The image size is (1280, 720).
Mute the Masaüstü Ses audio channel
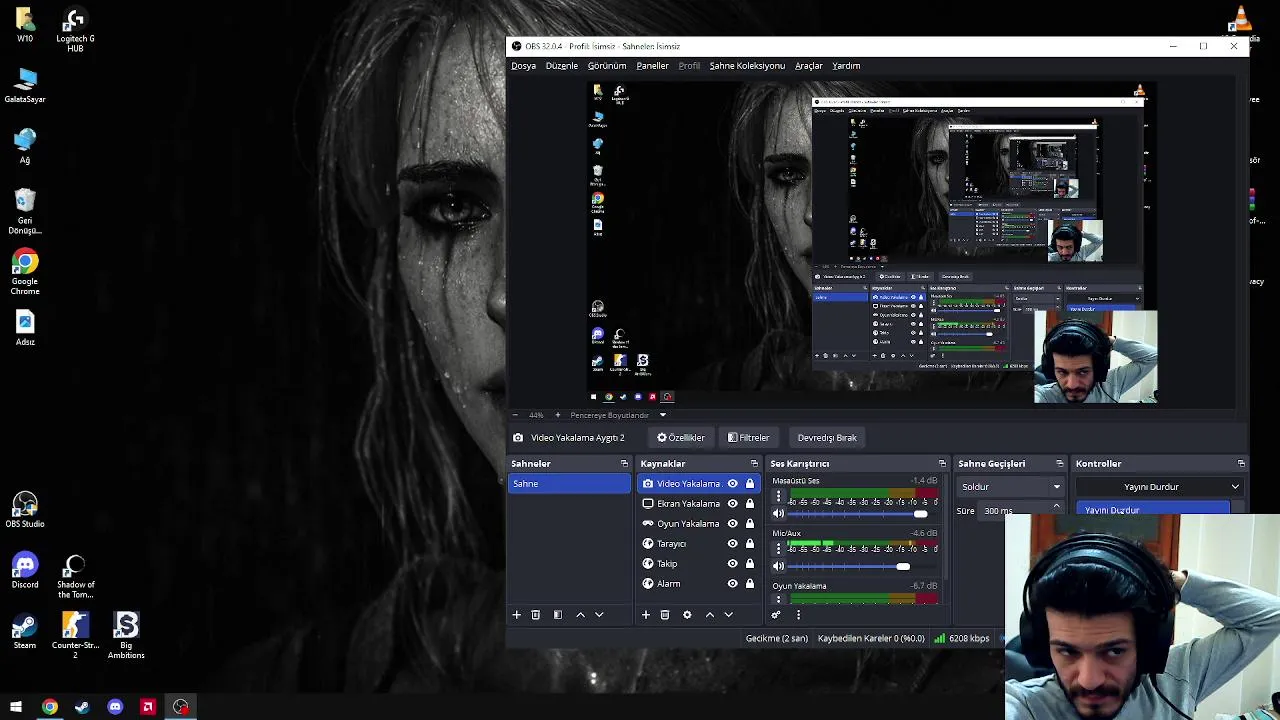click(778, 514)
